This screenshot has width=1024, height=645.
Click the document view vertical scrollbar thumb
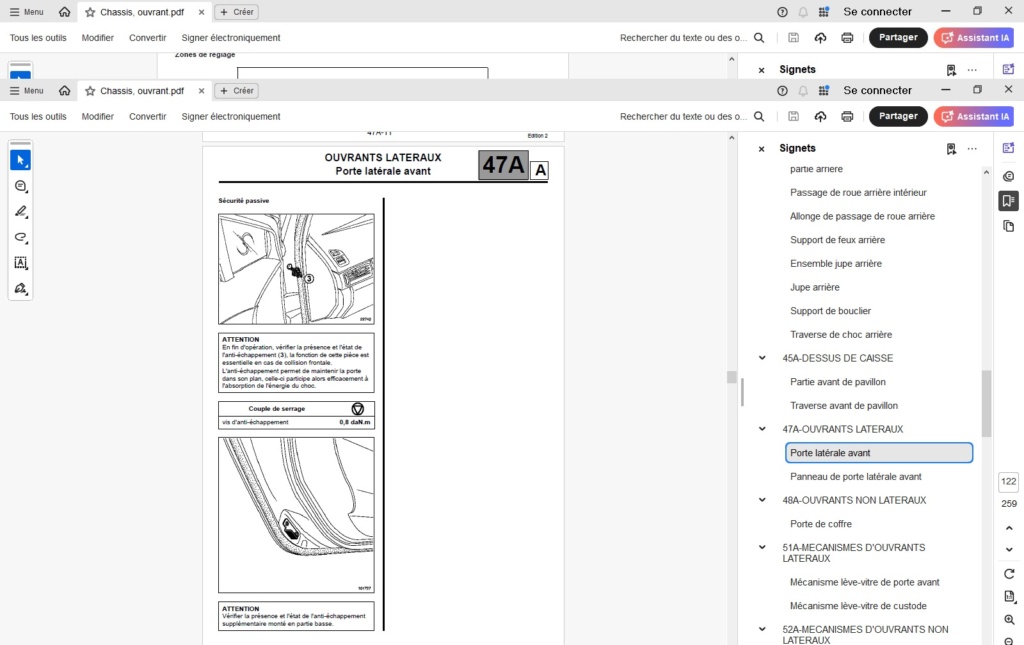coord(731,377)
